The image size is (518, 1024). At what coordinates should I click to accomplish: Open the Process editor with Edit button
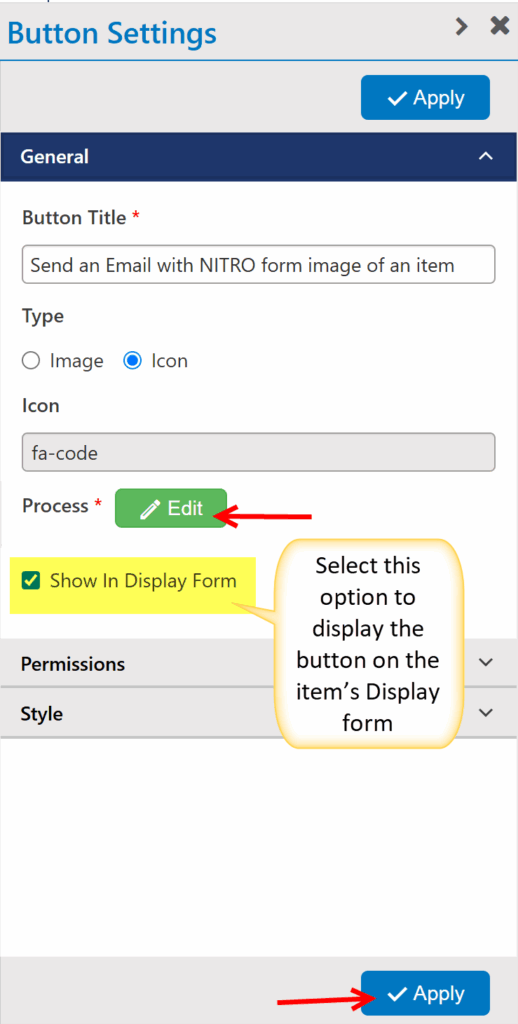pos(171,508)
